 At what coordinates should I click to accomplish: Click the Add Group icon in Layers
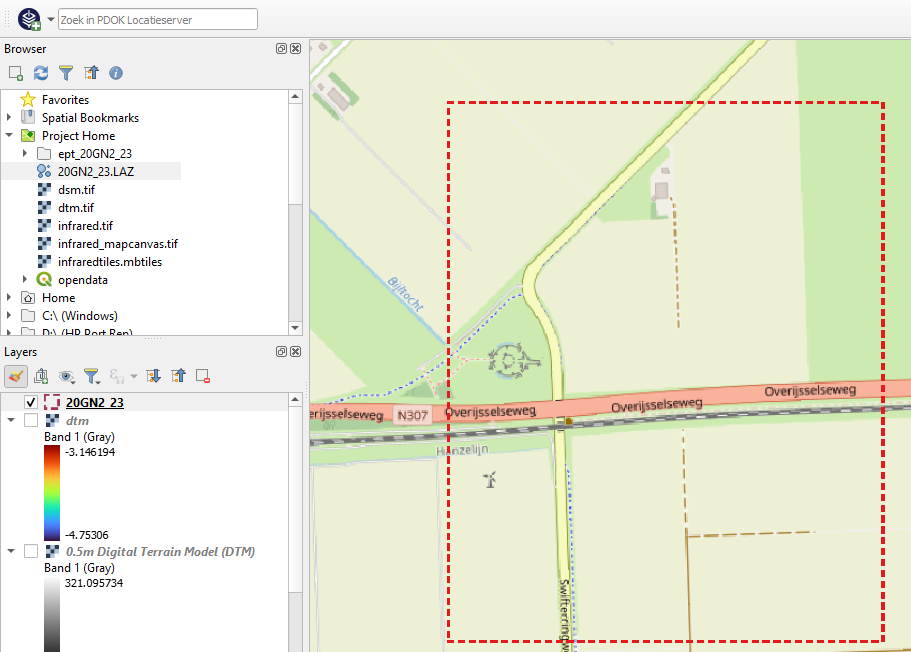41,376
